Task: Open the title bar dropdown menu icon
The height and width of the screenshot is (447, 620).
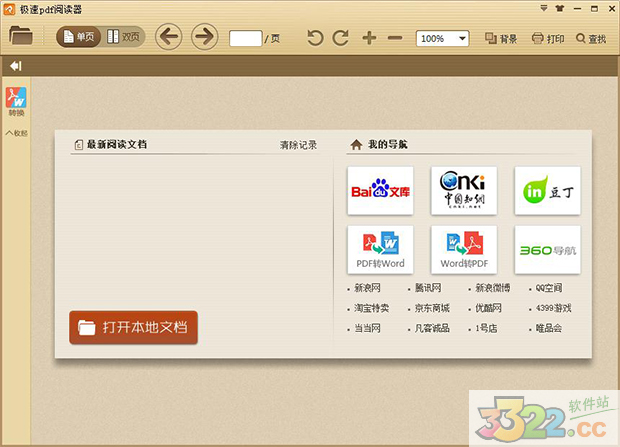Action: click(x=543, y=8)
